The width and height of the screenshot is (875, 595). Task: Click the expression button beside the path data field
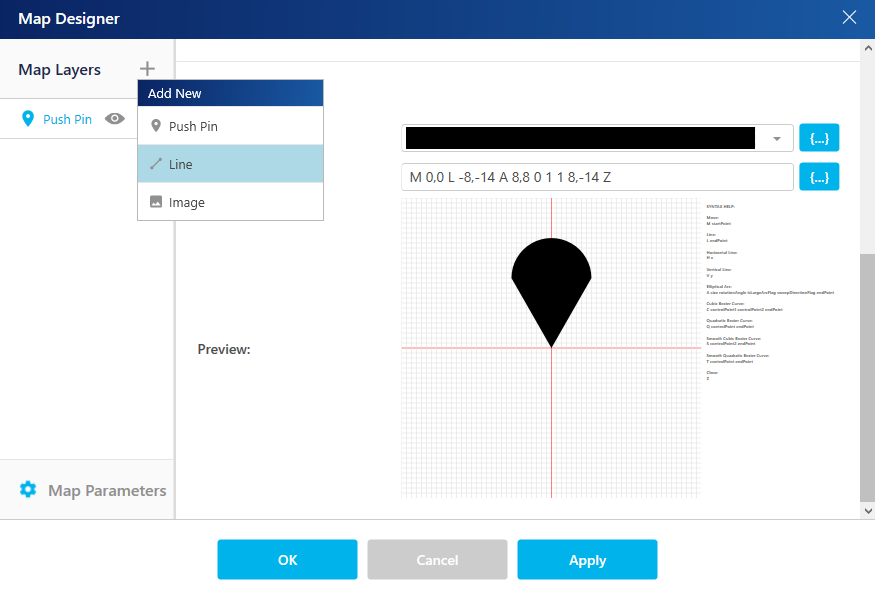[819, 177]
